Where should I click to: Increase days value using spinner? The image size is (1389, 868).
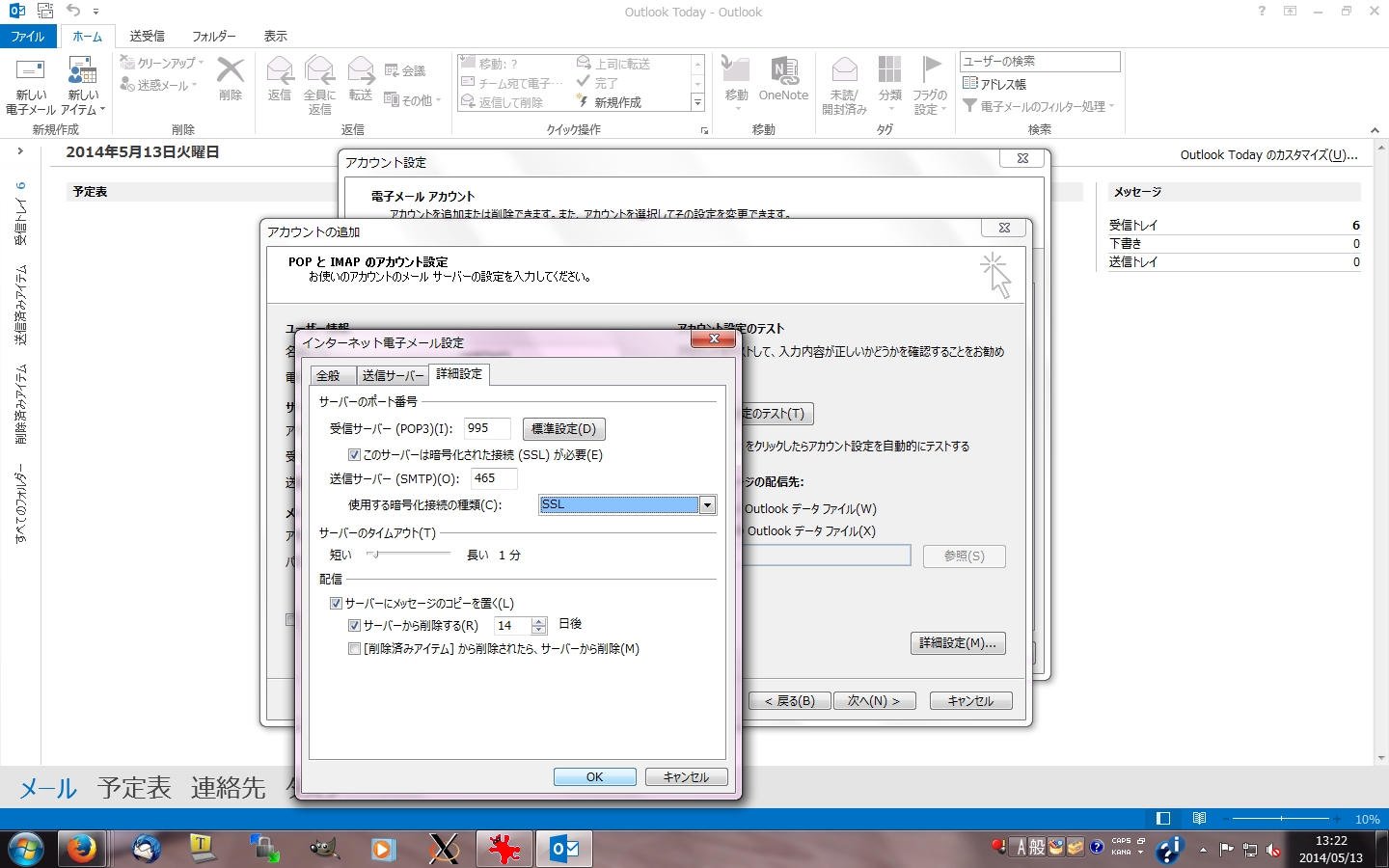tap(539, 621)
